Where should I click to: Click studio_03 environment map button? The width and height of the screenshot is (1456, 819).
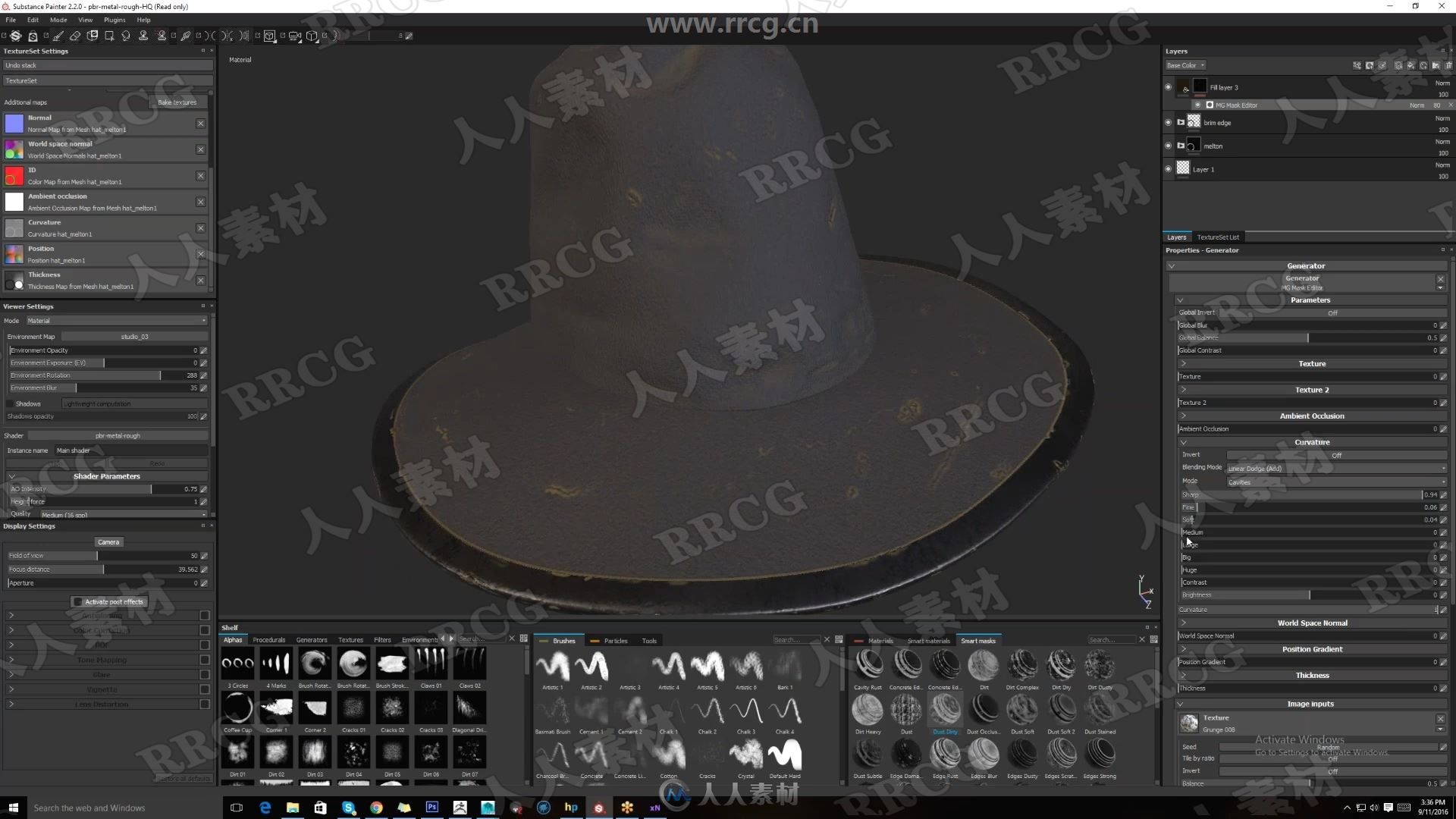click(x=134, y=337)
